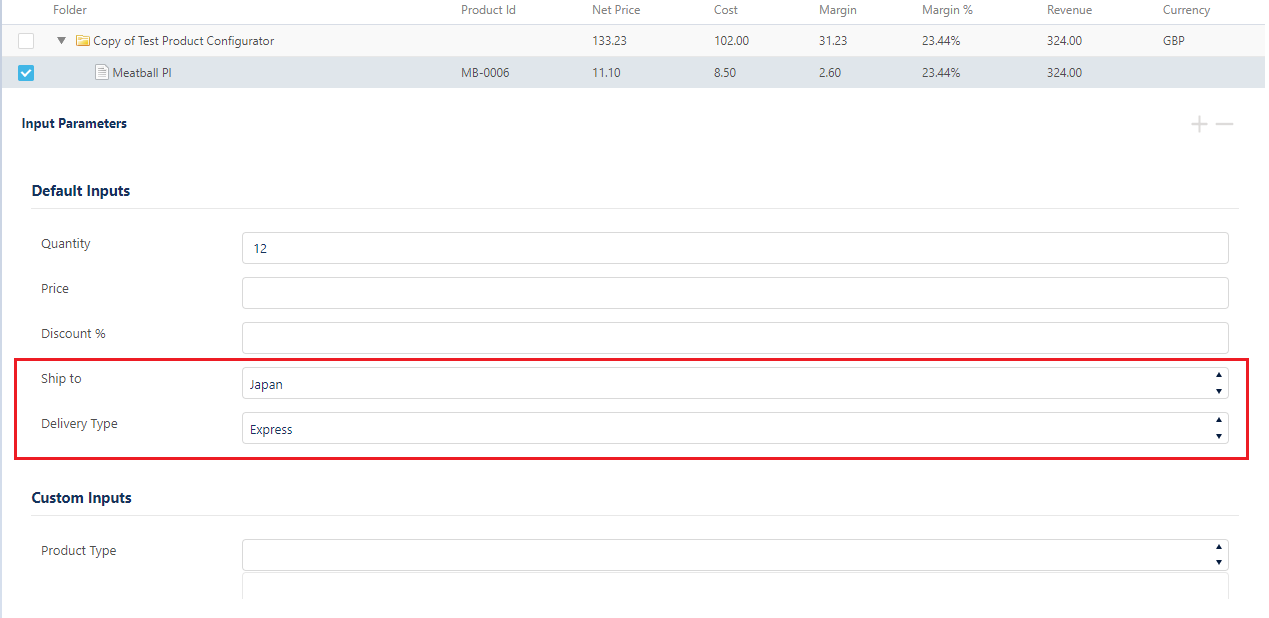Image resolution: width=1269 pixels, height=618 pixels.
Task: Click the Product Id column header
Action: (488, 10)
